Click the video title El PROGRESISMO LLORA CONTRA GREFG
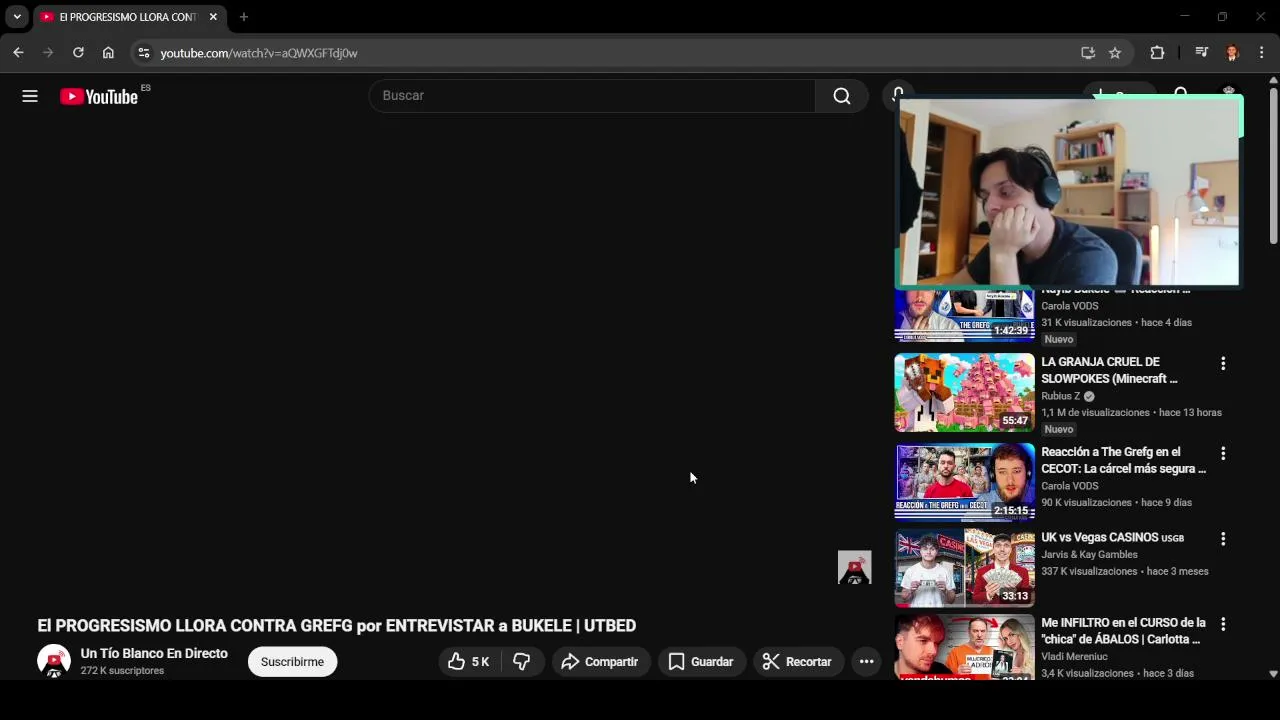Viewport: 1280px width, 720px height. [x=337, y=626]
